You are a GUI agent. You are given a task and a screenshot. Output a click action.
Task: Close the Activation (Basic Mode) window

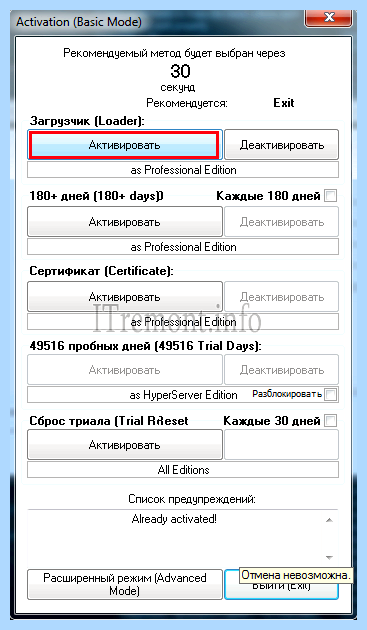tap(329, 17)
